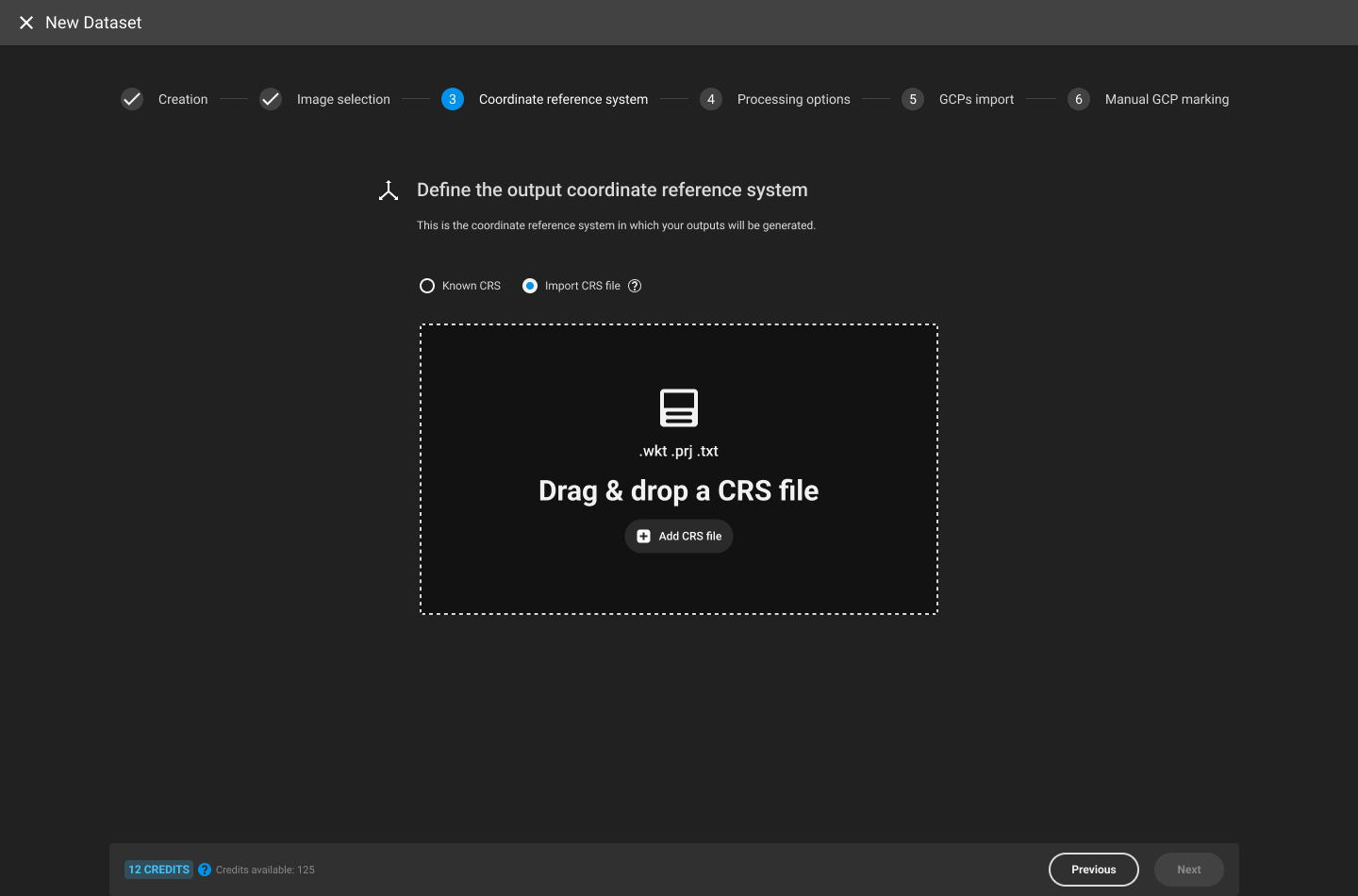Open the Manual GCP marking step
The image size is (1358, 896).
point(1168,99)
